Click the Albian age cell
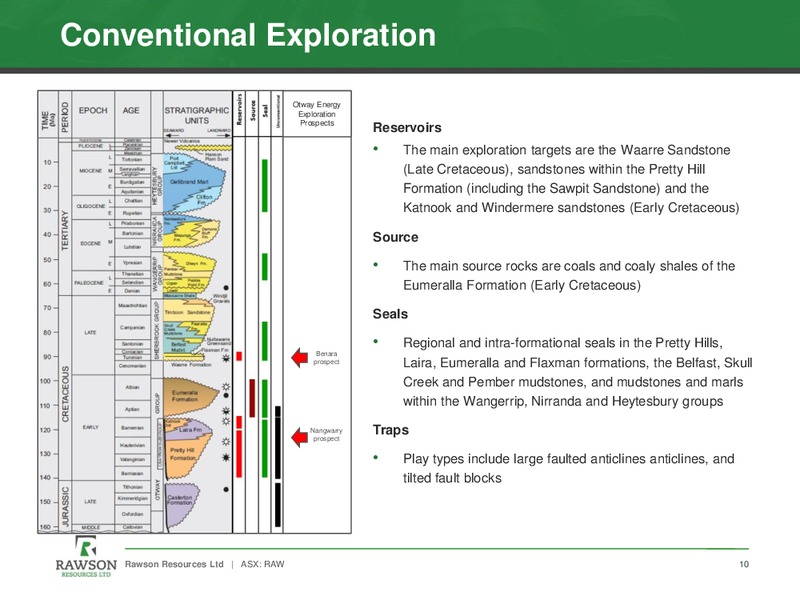Viewport: 800px width, 600px height. tap(133, 387)
